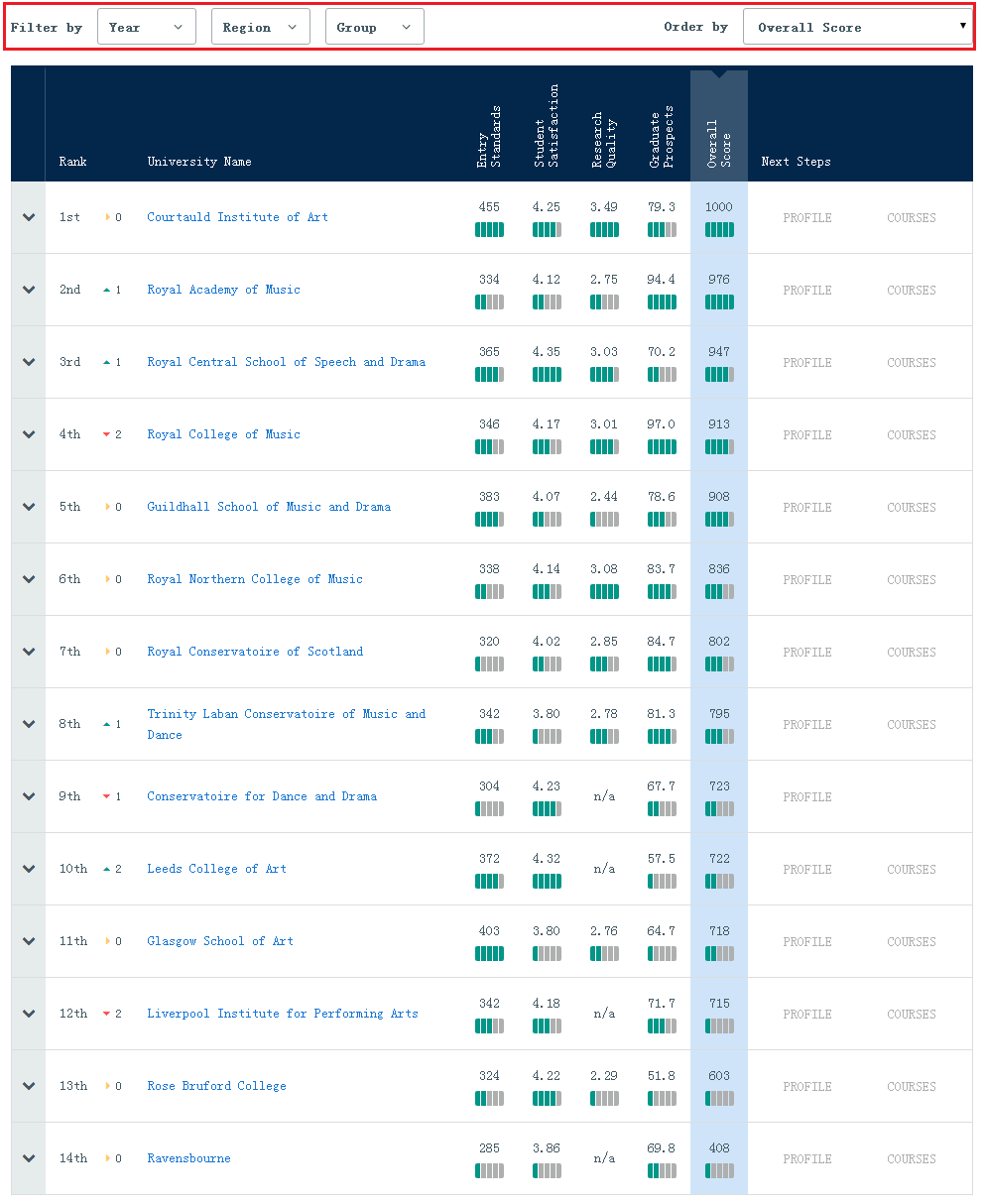The image size is (984, 1204).
Task: Expand the Royal College of Music row
Action: pos(29,434)
